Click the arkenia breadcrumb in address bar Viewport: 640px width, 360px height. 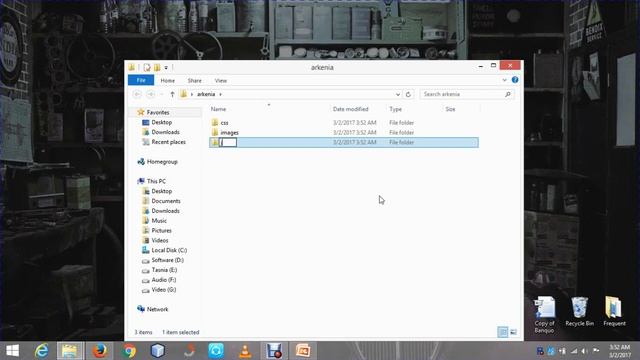coord(206,94)
